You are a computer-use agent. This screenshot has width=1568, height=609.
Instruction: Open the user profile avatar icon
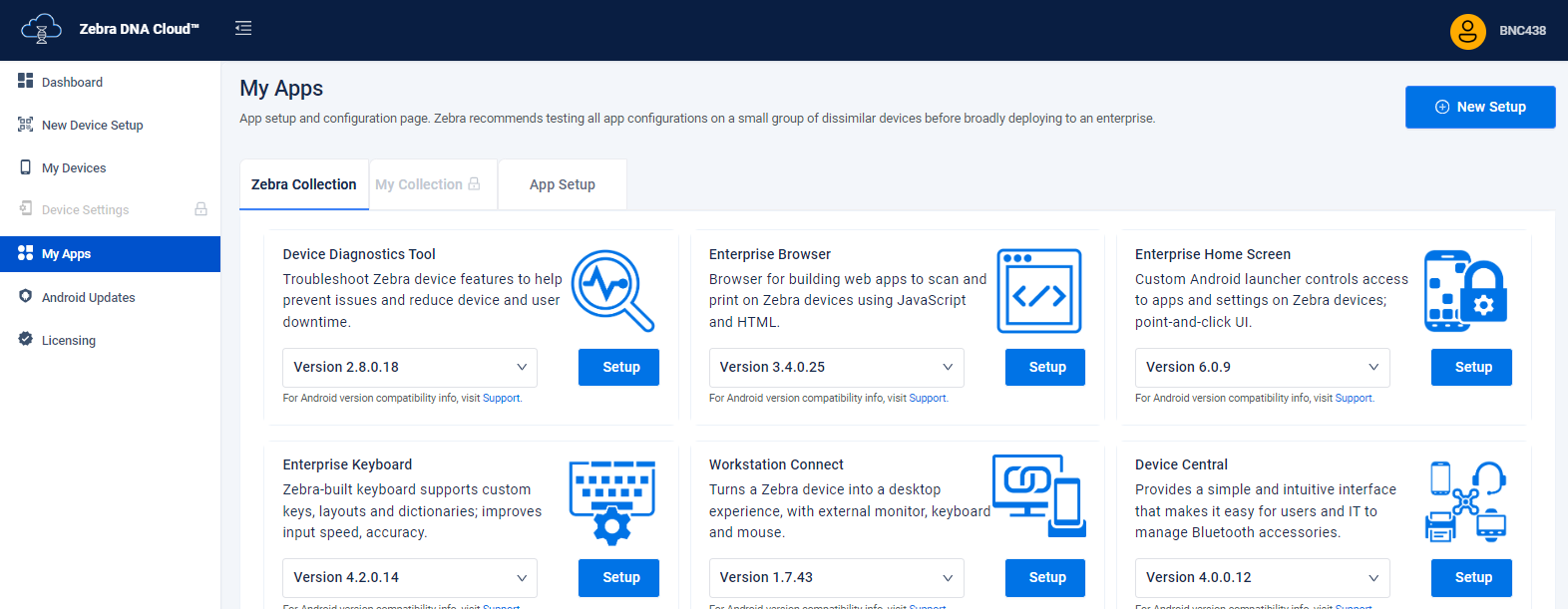tap(1467, 31)
